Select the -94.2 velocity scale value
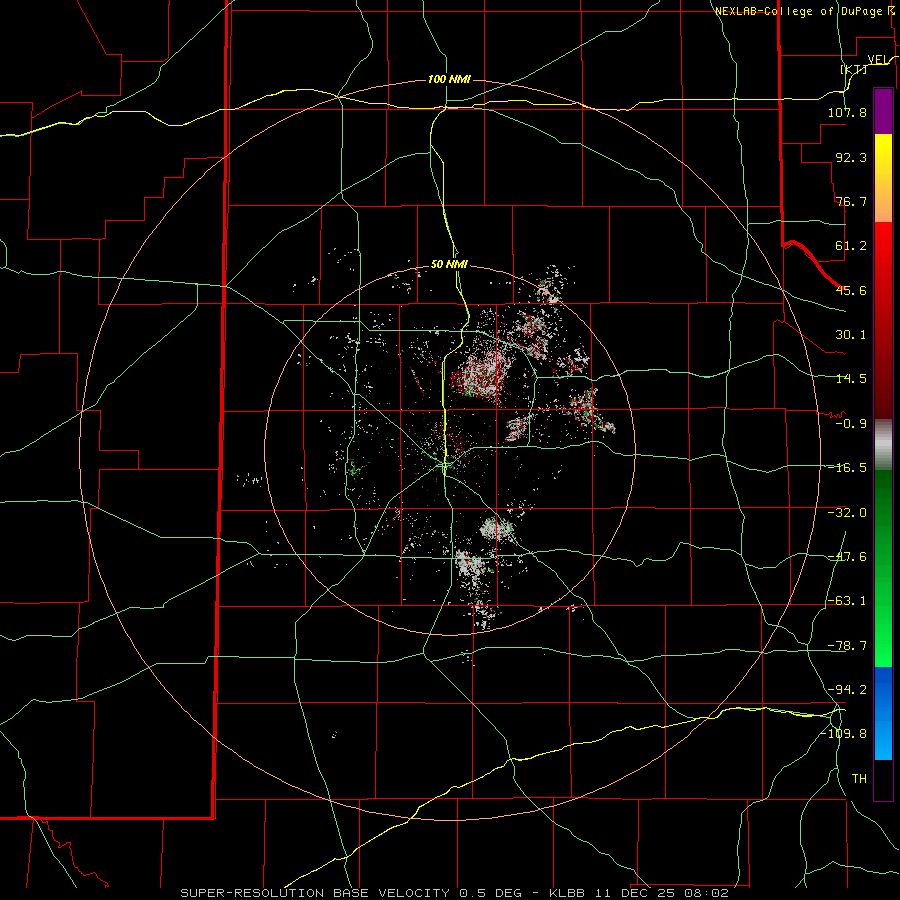Screen dimensions: 900x900 point(847,689)
